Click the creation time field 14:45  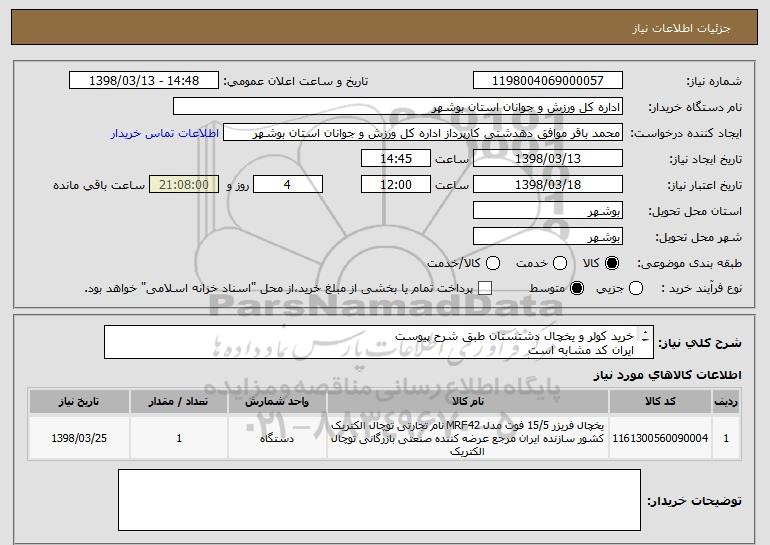click(x=396, y=159)
